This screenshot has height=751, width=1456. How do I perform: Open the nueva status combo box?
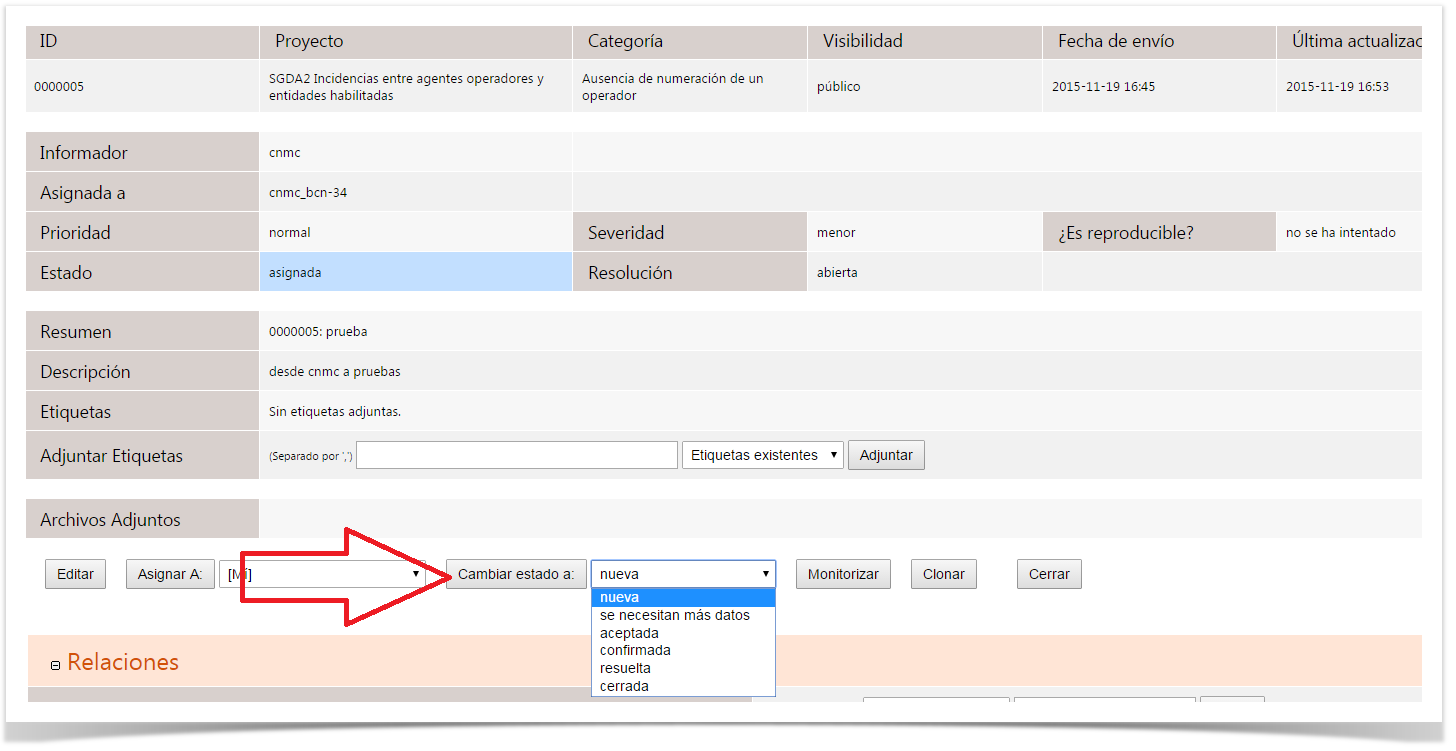[683, 574]
